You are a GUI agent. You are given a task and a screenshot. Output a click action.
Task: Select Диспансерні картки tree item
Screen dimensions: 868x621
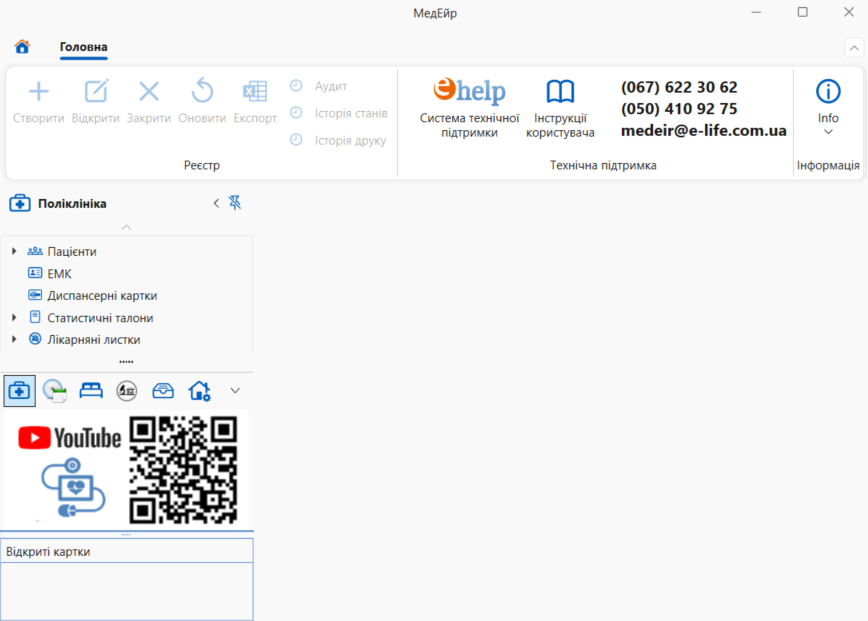(102, 296)
